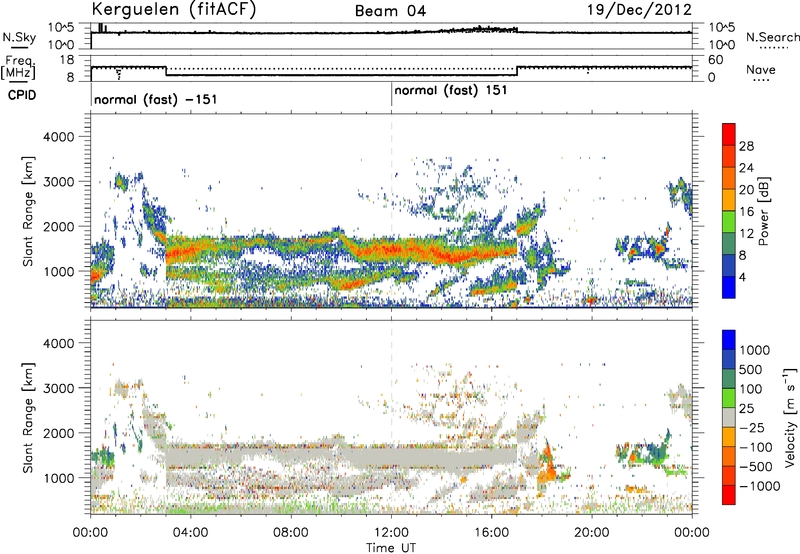Image resolution: width=800 pixels, height=554 pixels.
Task: Click the 04:00 time axis tick label
Action: coord(191,533)
